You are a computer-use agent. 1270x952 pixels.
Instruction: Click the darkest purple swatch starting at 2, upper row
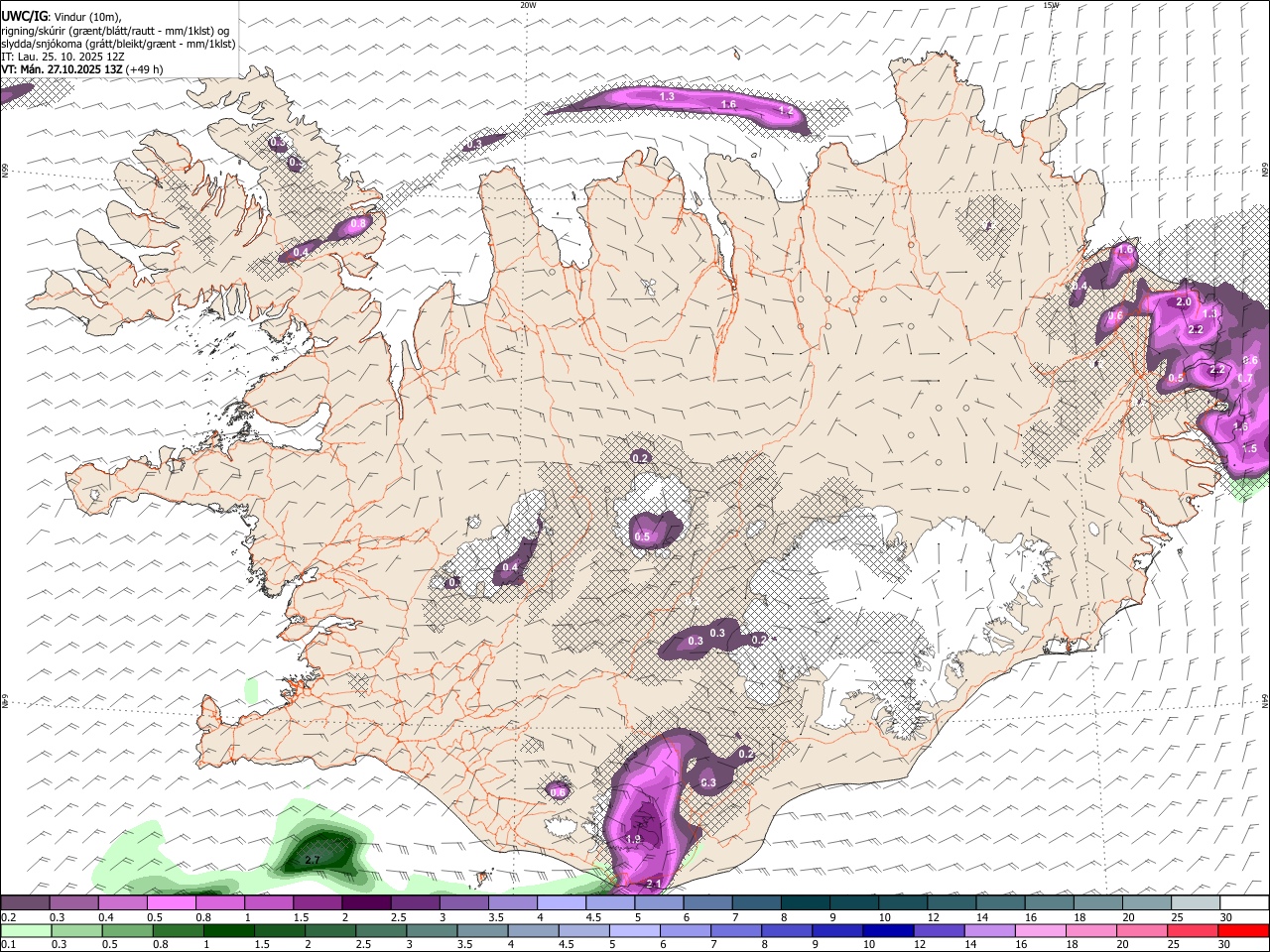click(366, 902)
